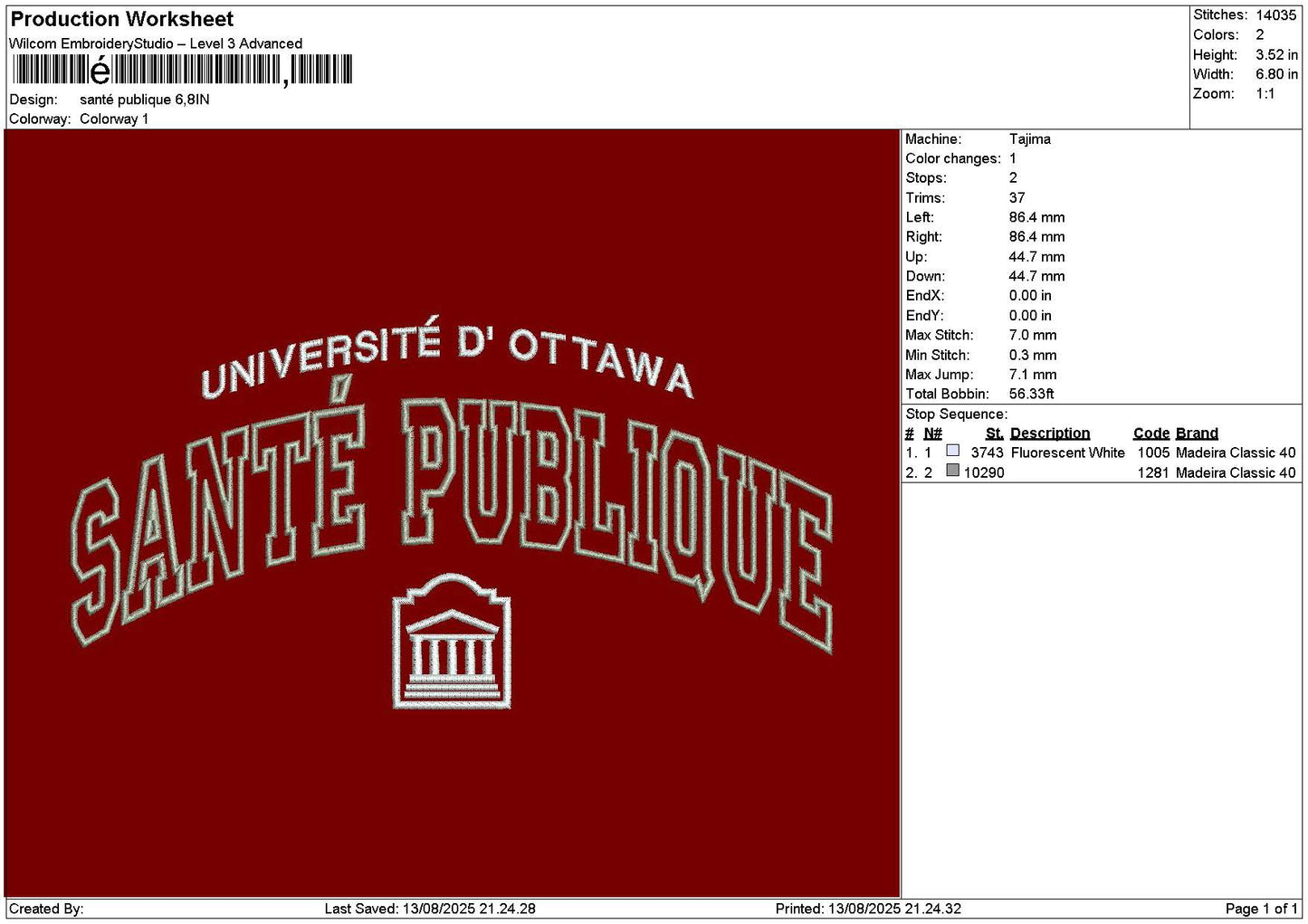Click the 'Brand' column header
1308x924 pixels.
1197,433
